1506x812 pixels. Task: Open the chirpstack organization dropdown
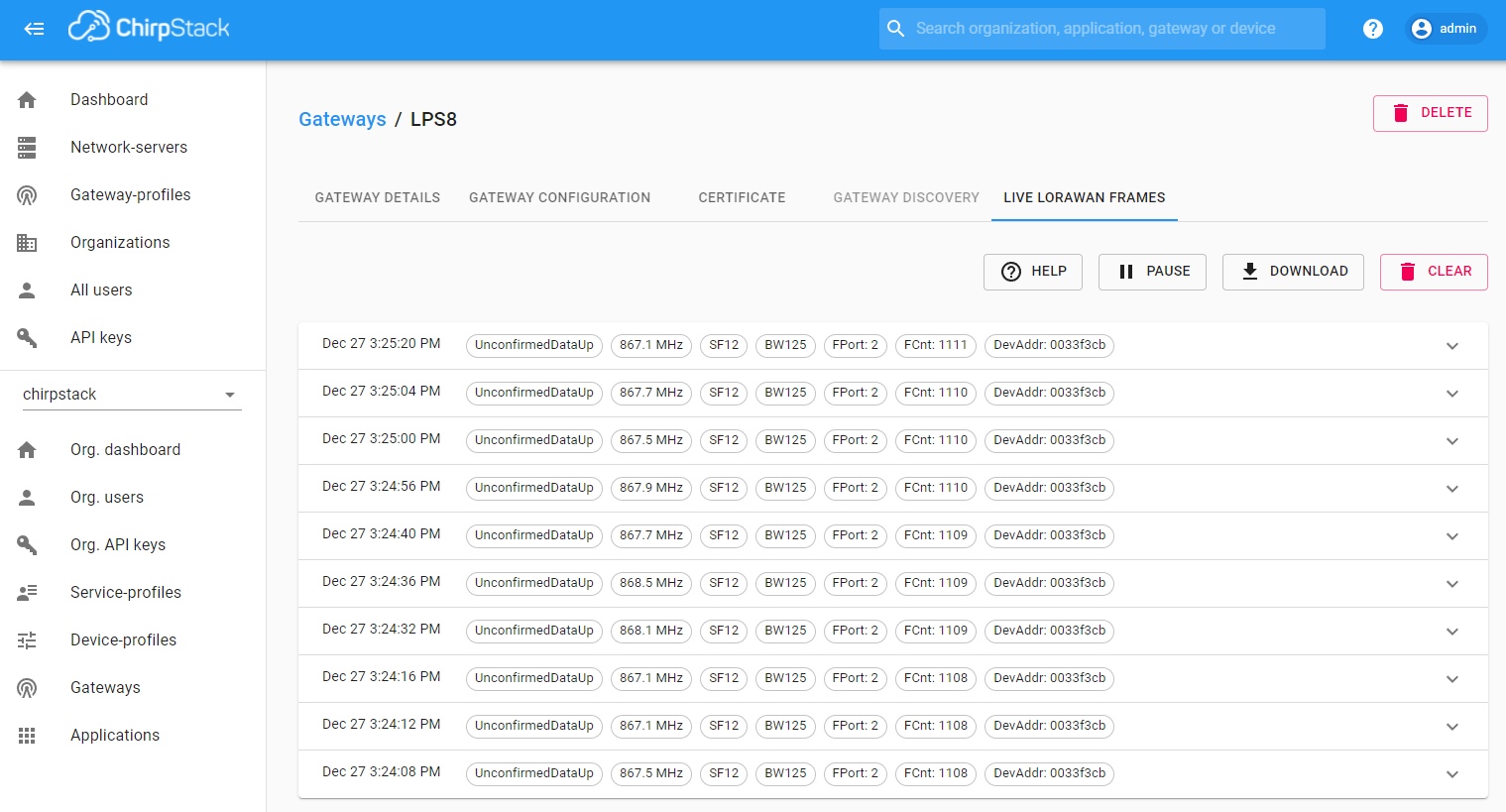132,395
